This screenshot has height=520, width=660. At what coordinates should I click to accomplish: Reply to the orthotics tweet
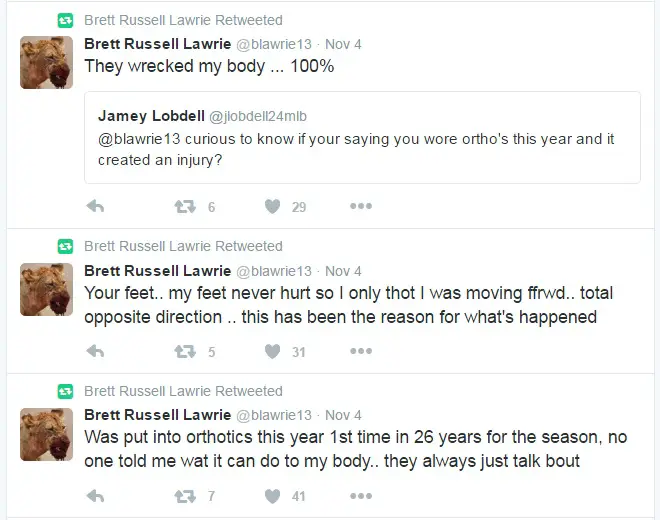pos(96,495)
